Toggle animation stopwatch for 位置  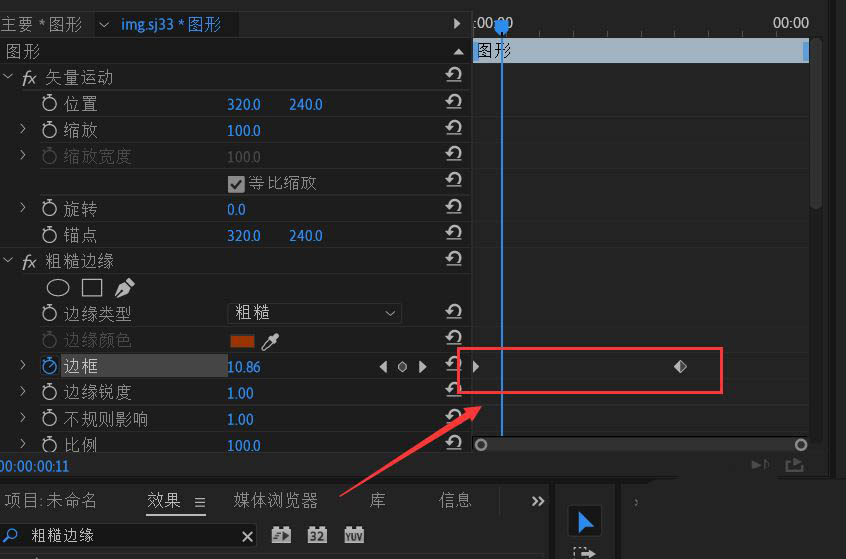tap(49, 103)
